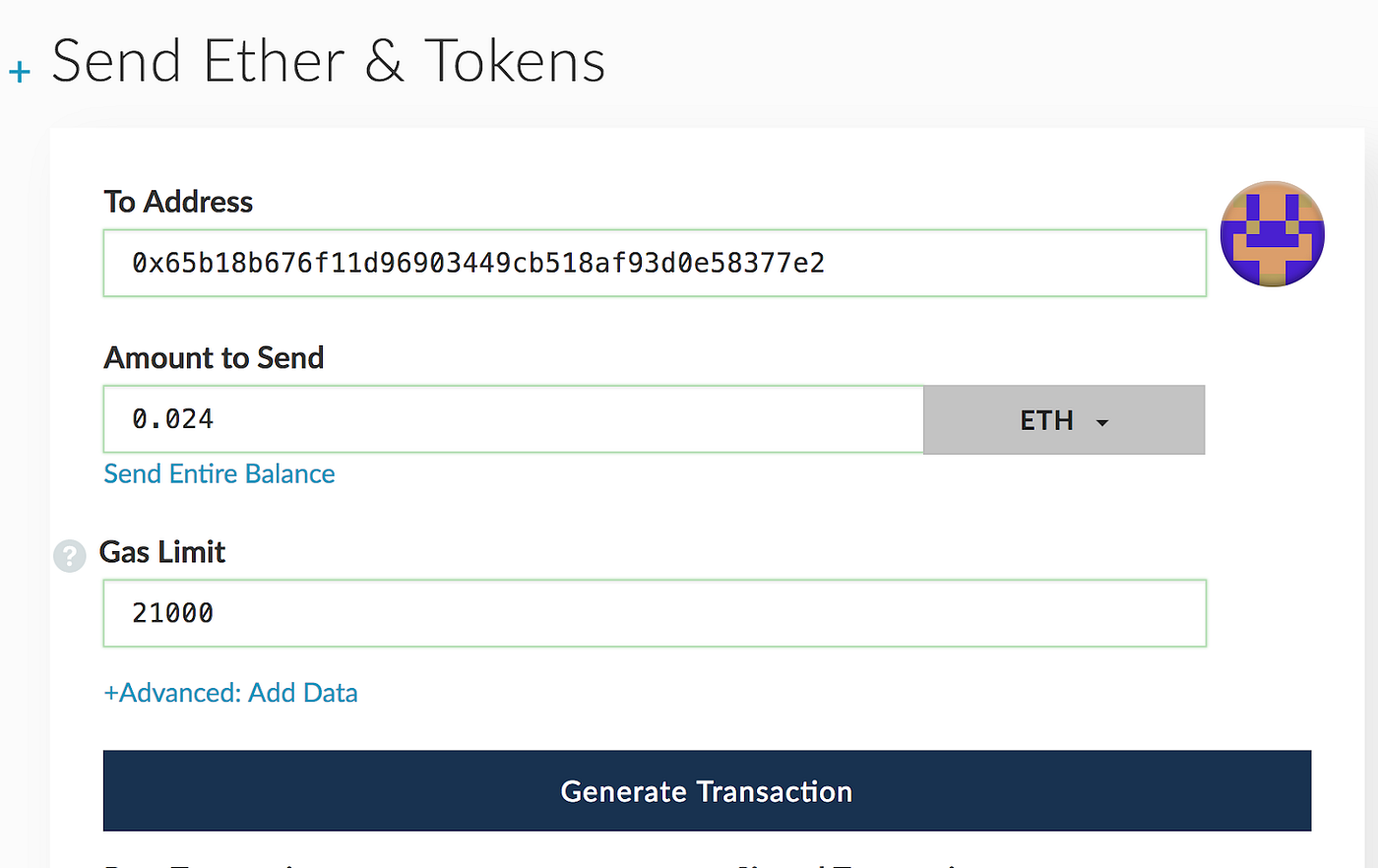This screenshot has height=868, width=1378.
Task: Click the Gas Limit field label
Action: (x=161, y=552)
